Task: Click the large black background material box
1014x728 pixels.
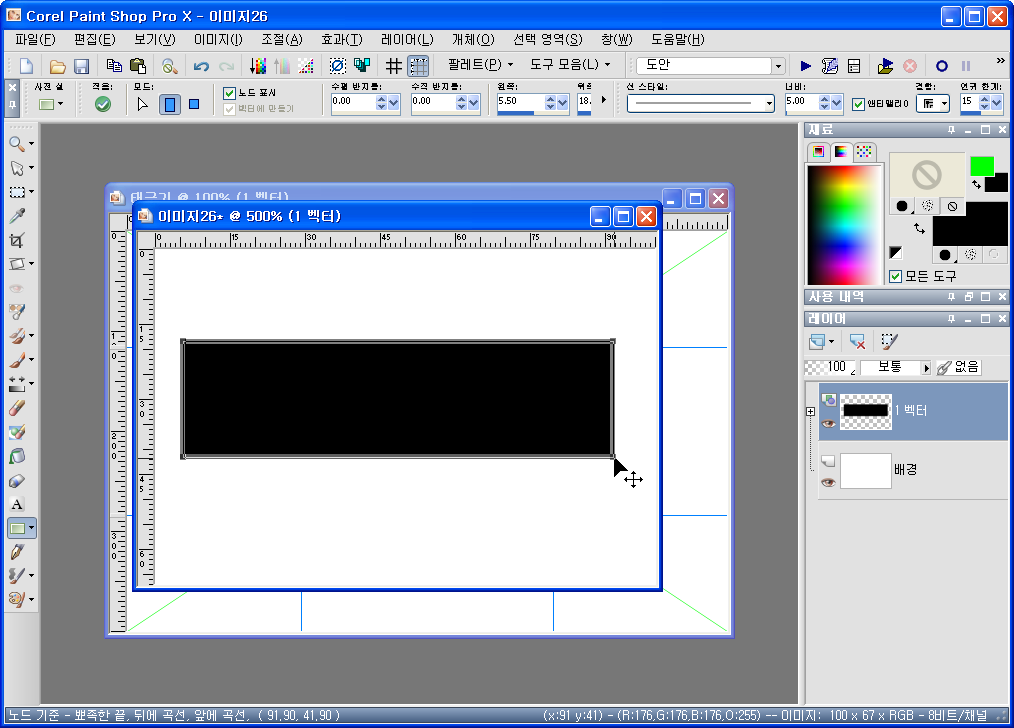Action: pos(969,223)
